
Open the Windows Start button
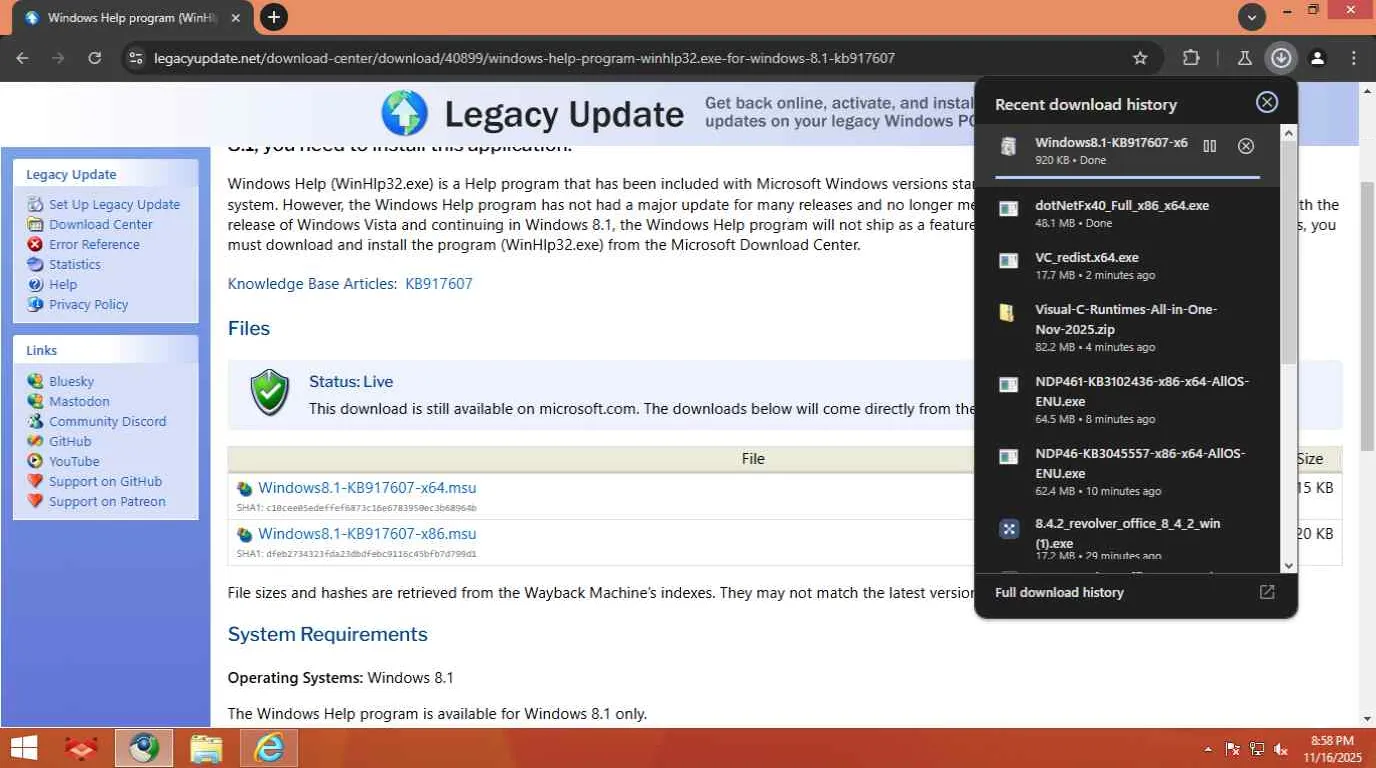pyautogui.click(x=24, y=748)
